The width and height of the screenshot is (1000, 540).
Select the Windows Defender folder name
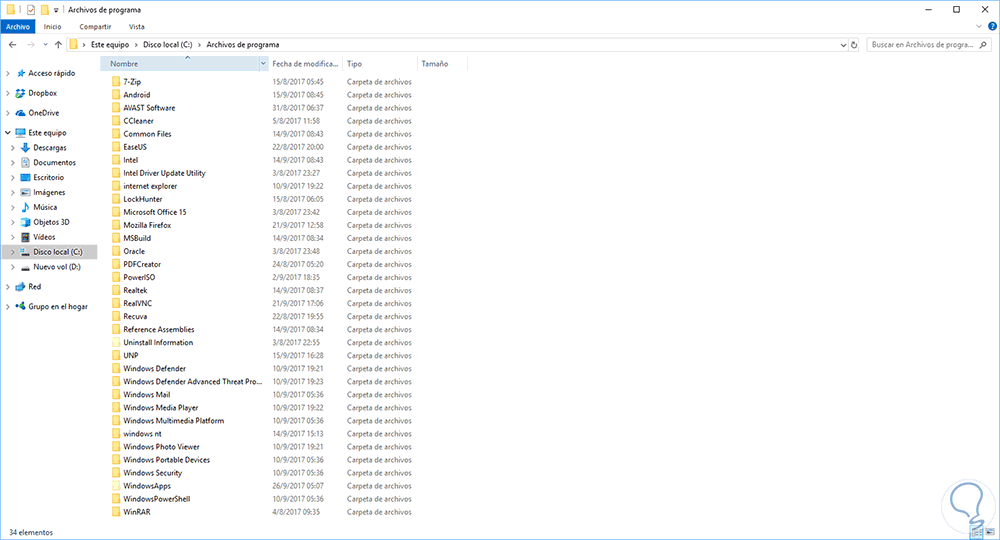coord(154,369)
